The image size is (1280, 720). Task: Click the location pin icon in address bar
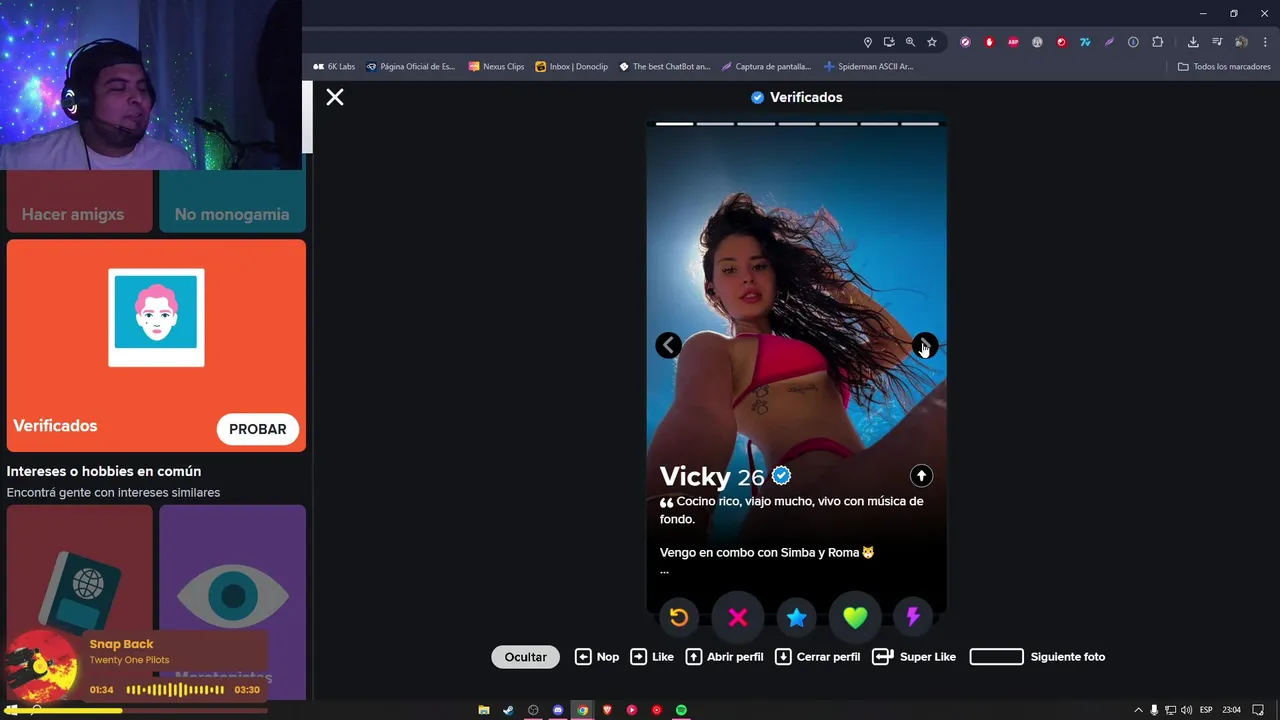tap(868, 42)
